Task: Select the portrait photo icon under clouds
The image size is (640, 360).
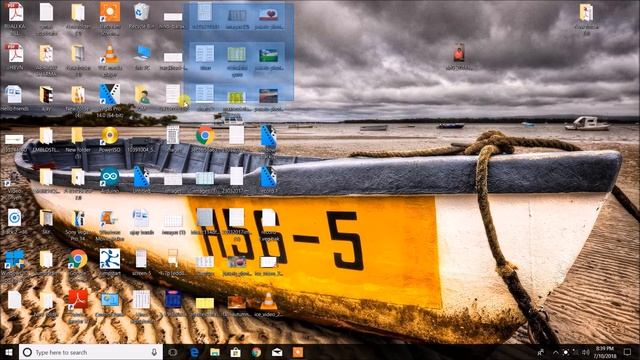Action: 459,56
